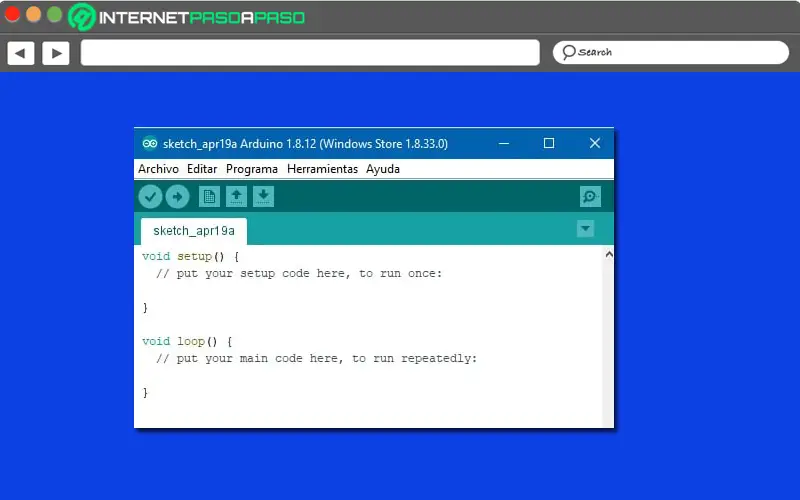Click the Search input field
This screenshot has width=800, height=500.
pos(671,52)
